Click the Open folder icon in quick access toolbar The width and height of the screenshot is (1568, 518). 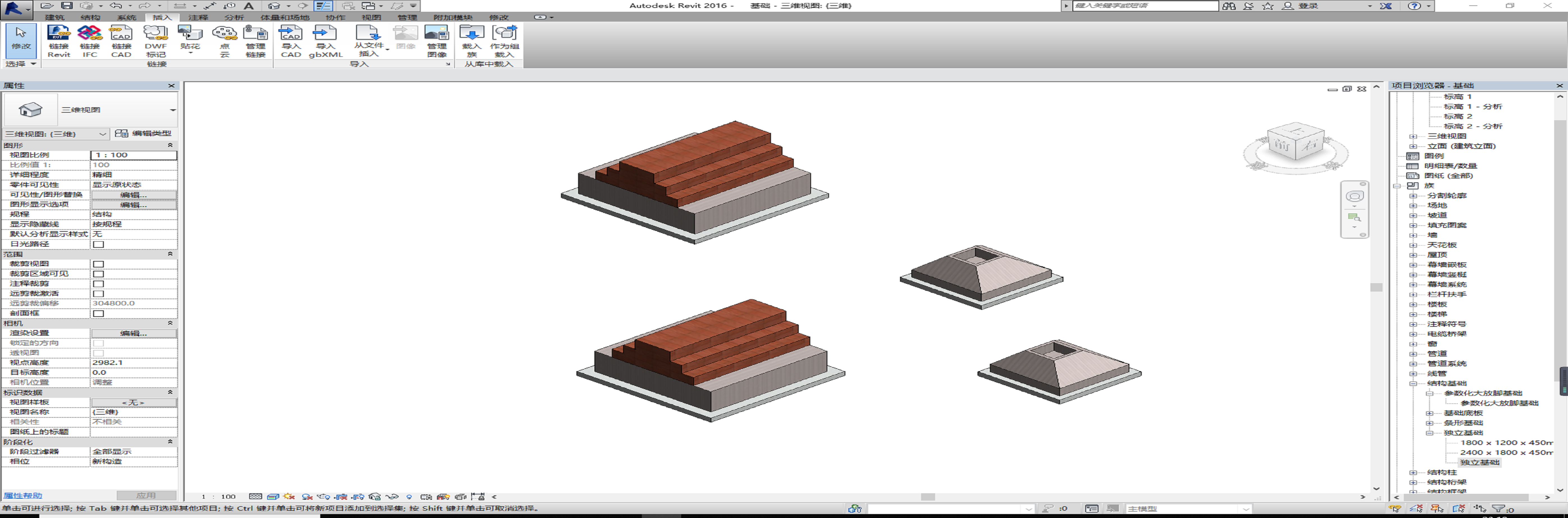[x=47, y=6]
